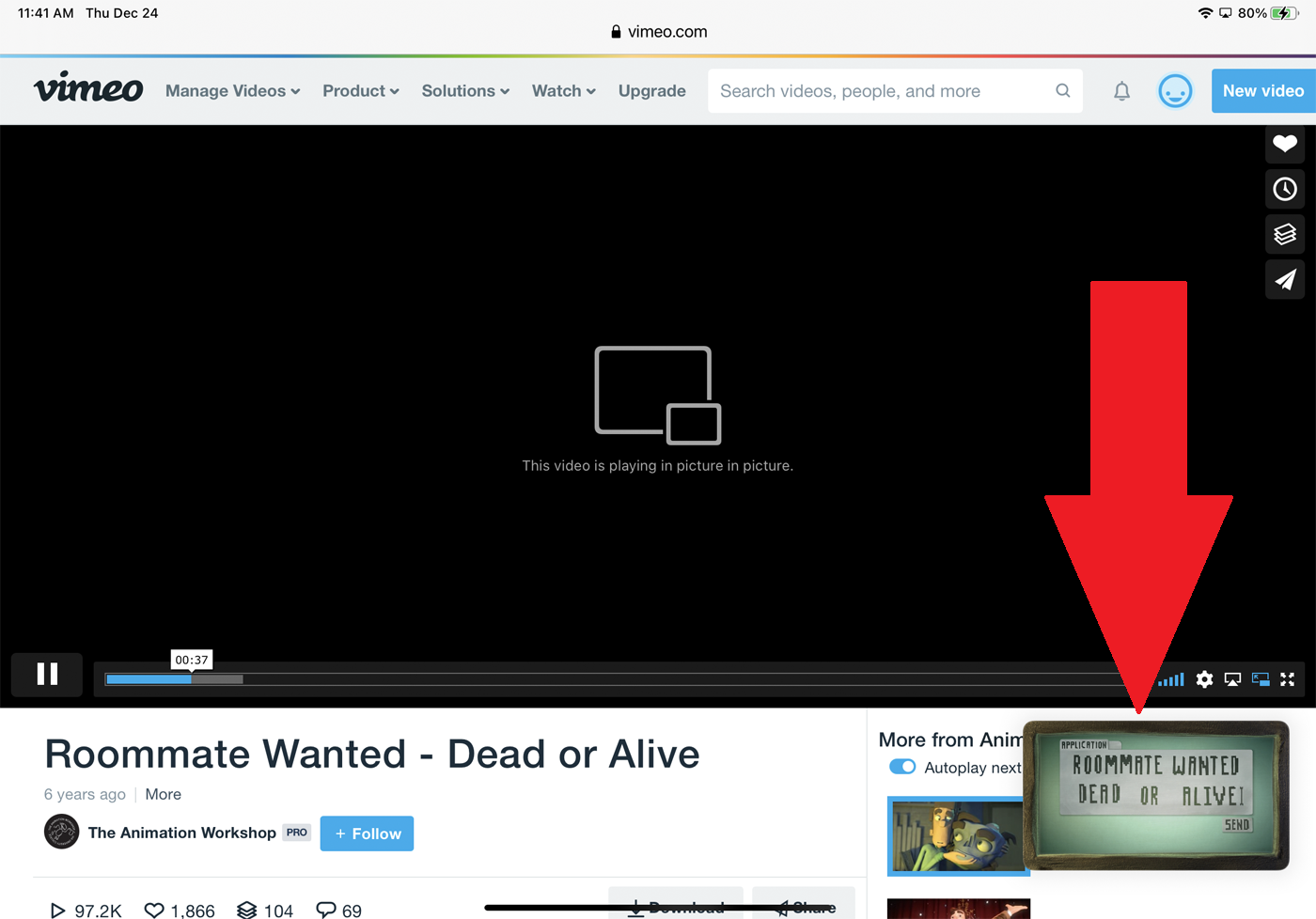Viewport: 1316px width, 919px height.
Task: Click the battery status indicator
Action: pos(1284,13)
